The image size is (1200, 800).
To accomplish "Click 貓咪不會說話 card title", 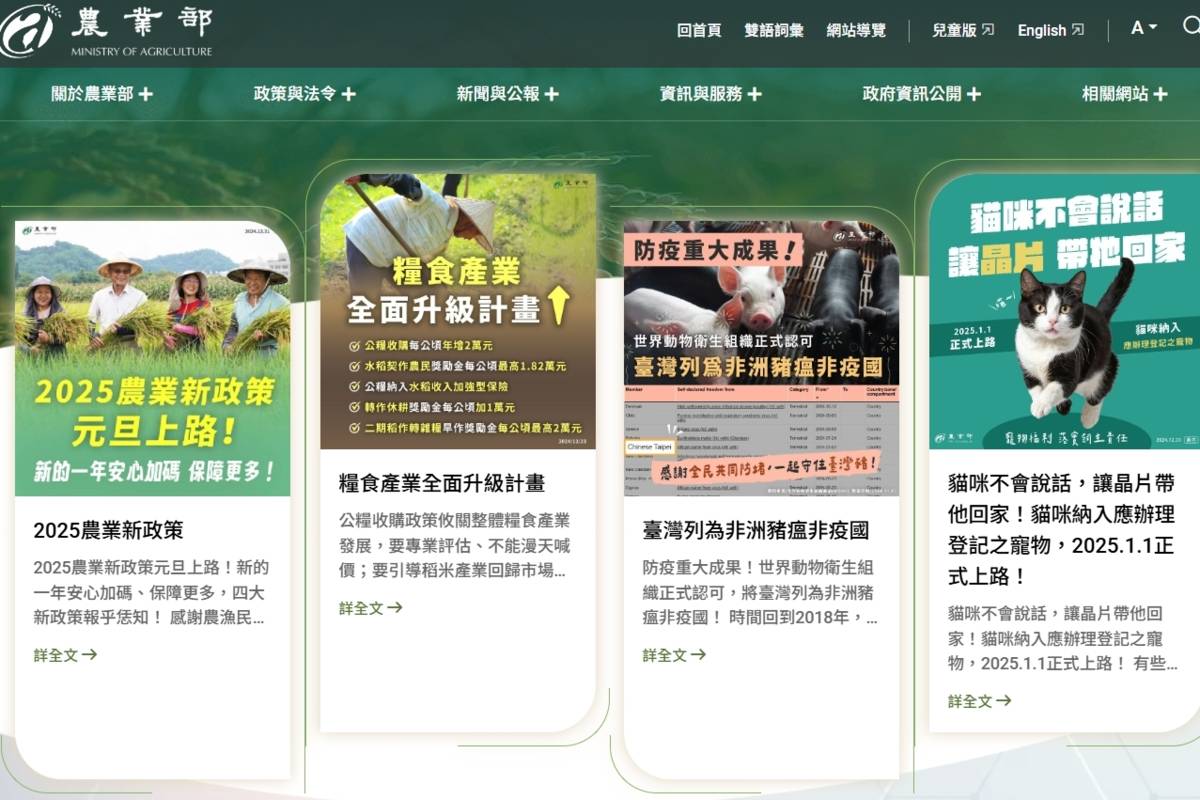I will [1061, 530].
